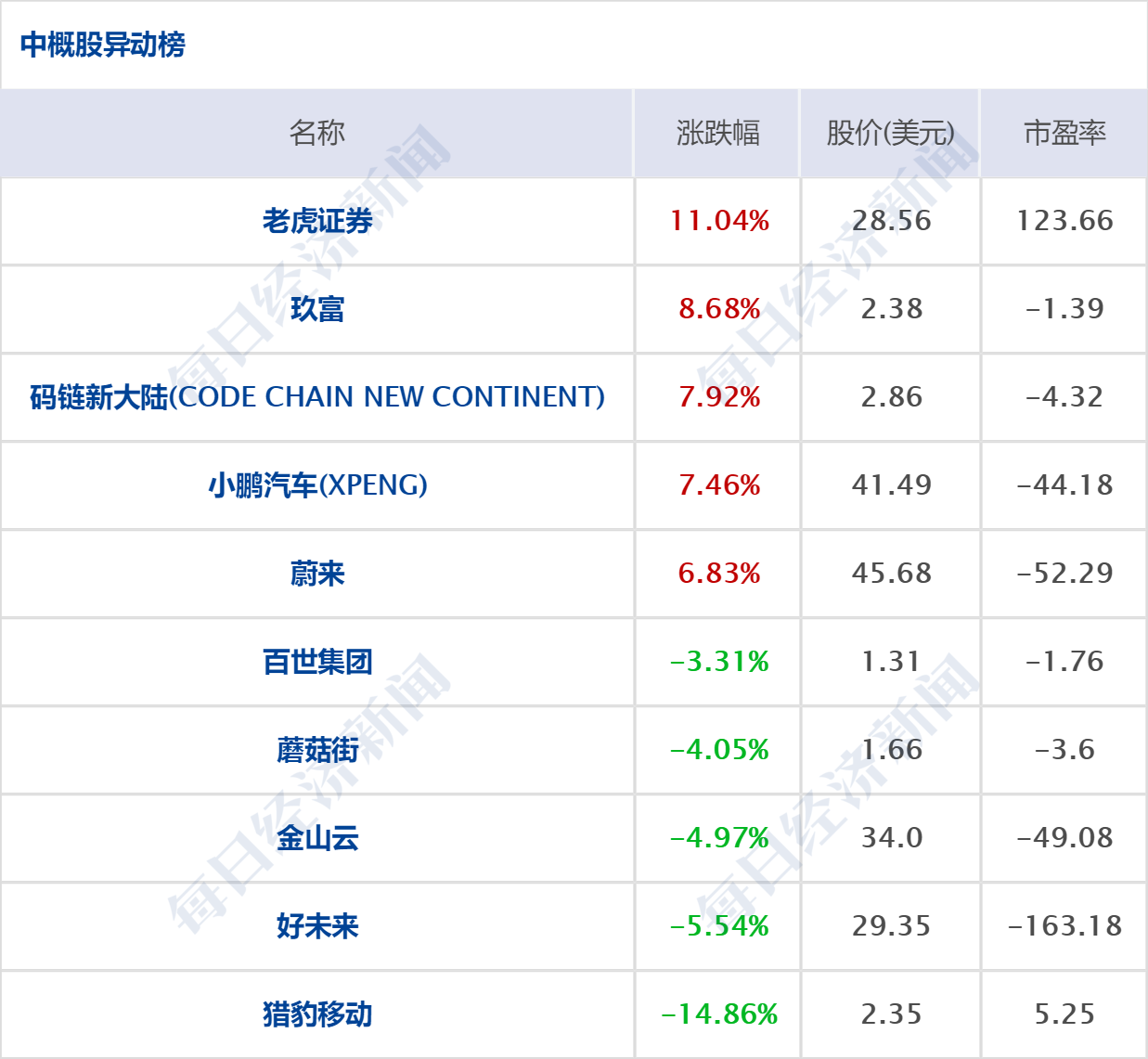Click the 11.04% change value
Screen dimensions: 1148x1059
pos(719,221)
